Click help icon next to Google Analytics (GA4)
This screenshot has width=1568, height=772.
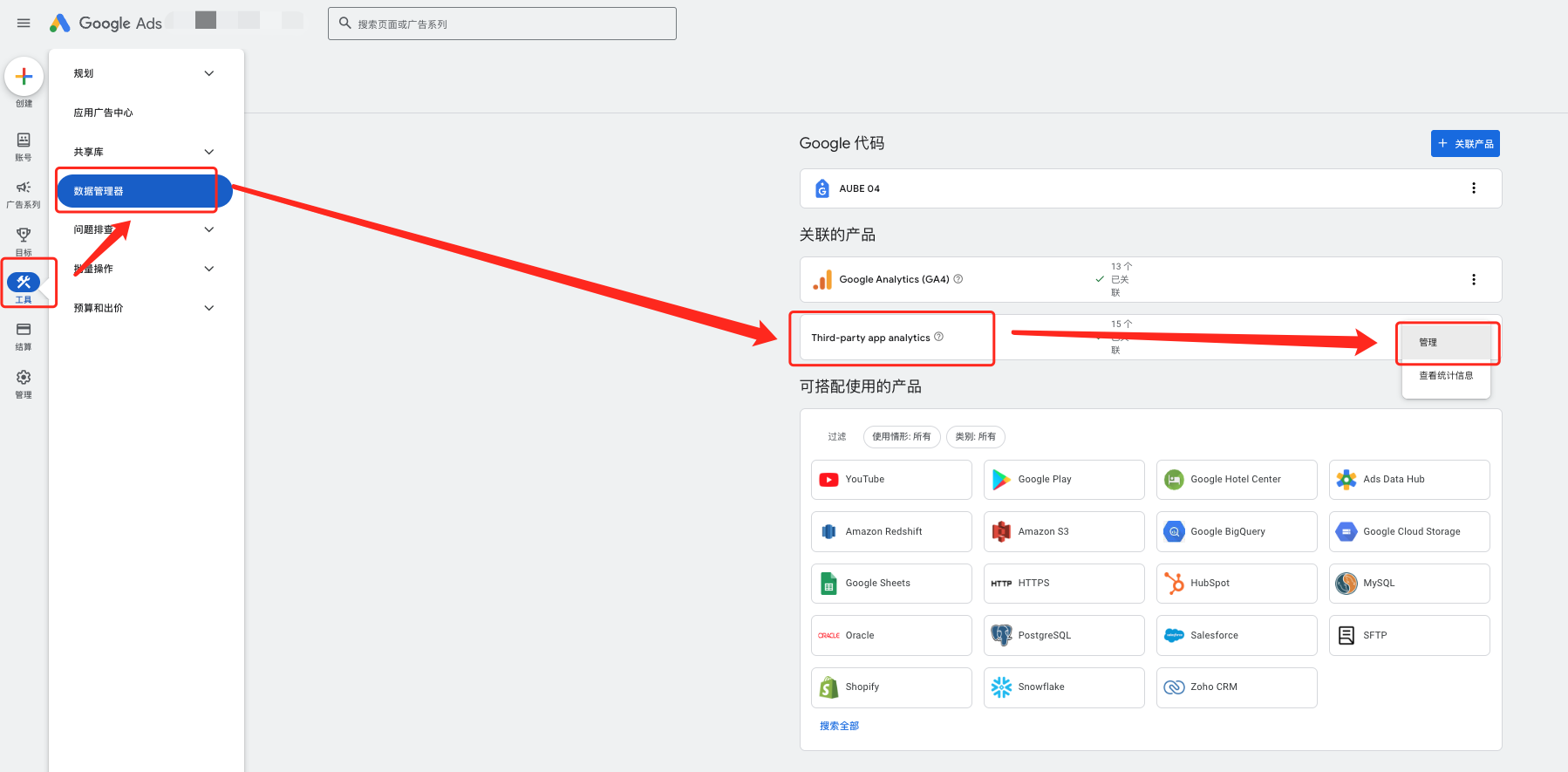click(958, 279)
